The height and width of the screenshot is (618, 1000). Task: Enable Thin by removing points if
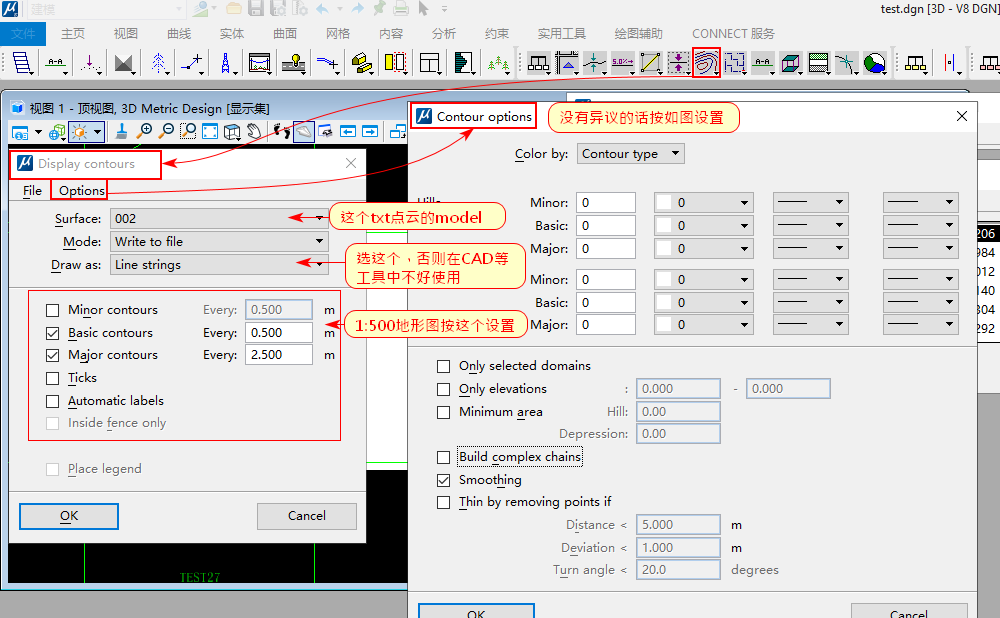[x=443, y=503]
